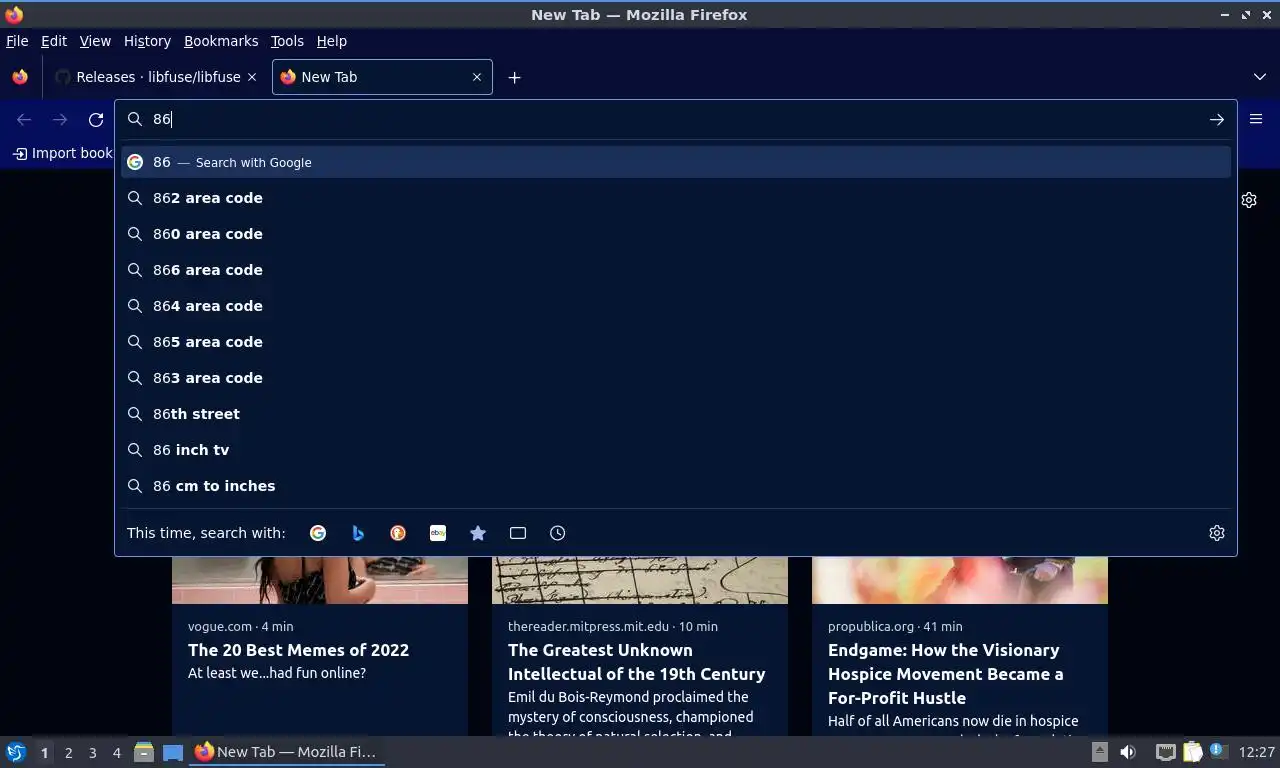Open search settings gear in urlbar dropdown
The height and width of the screenshot is (768, 1280).
(x=1217, y=533)
